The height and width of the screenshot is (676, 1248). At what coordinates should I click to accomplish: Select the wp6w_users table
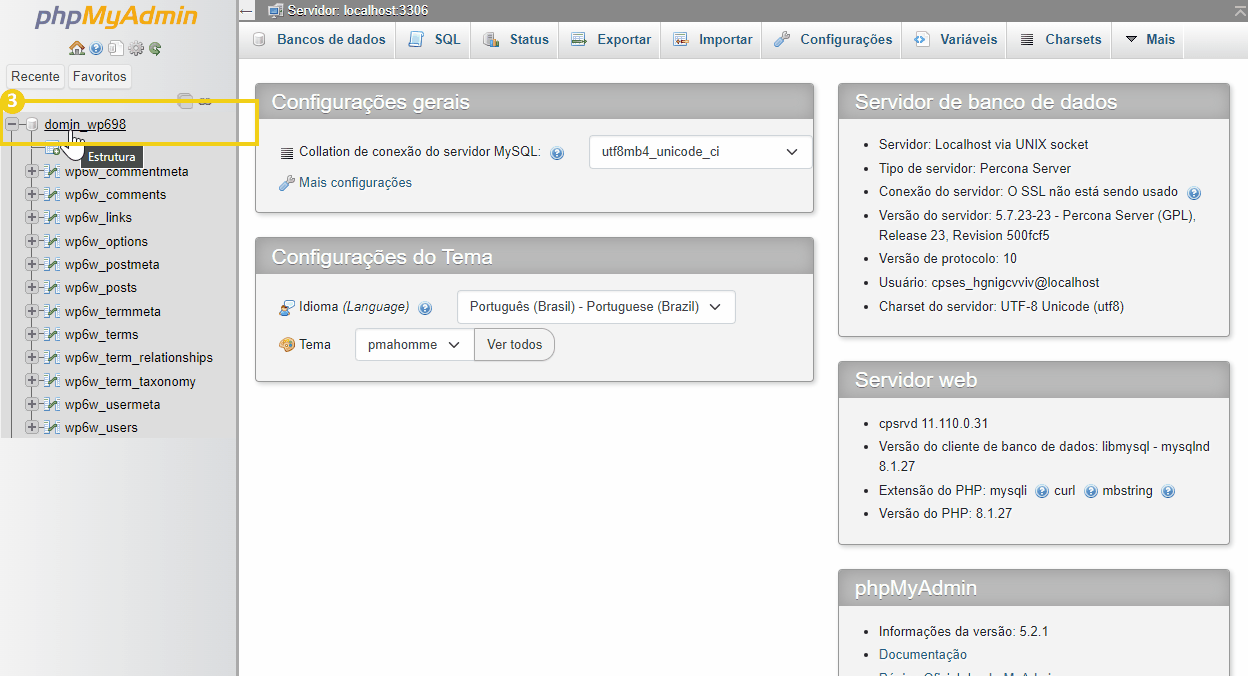tap(101, 427)
